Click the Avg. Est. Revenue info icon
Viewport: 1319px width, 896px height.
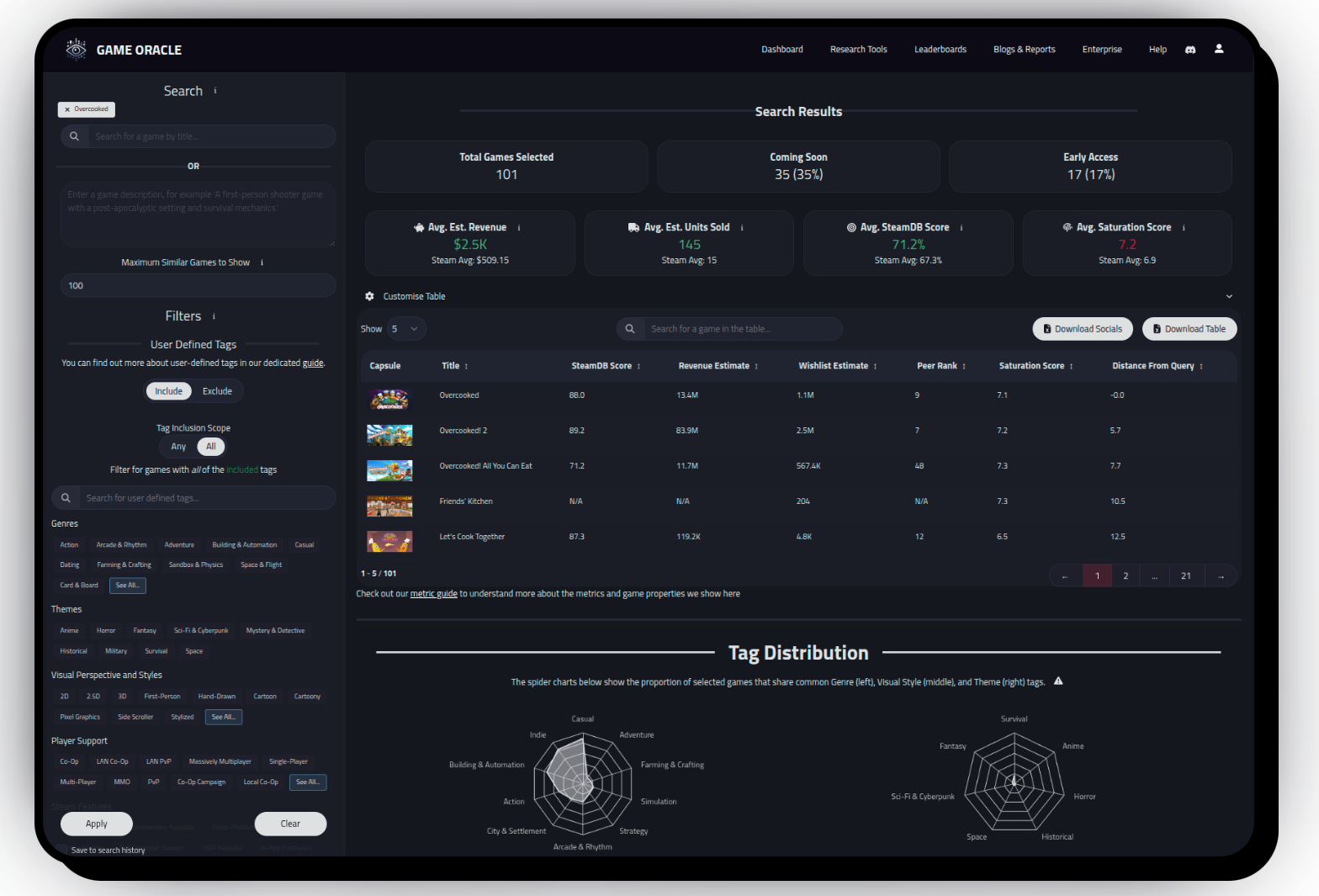(x=519, y=228)
